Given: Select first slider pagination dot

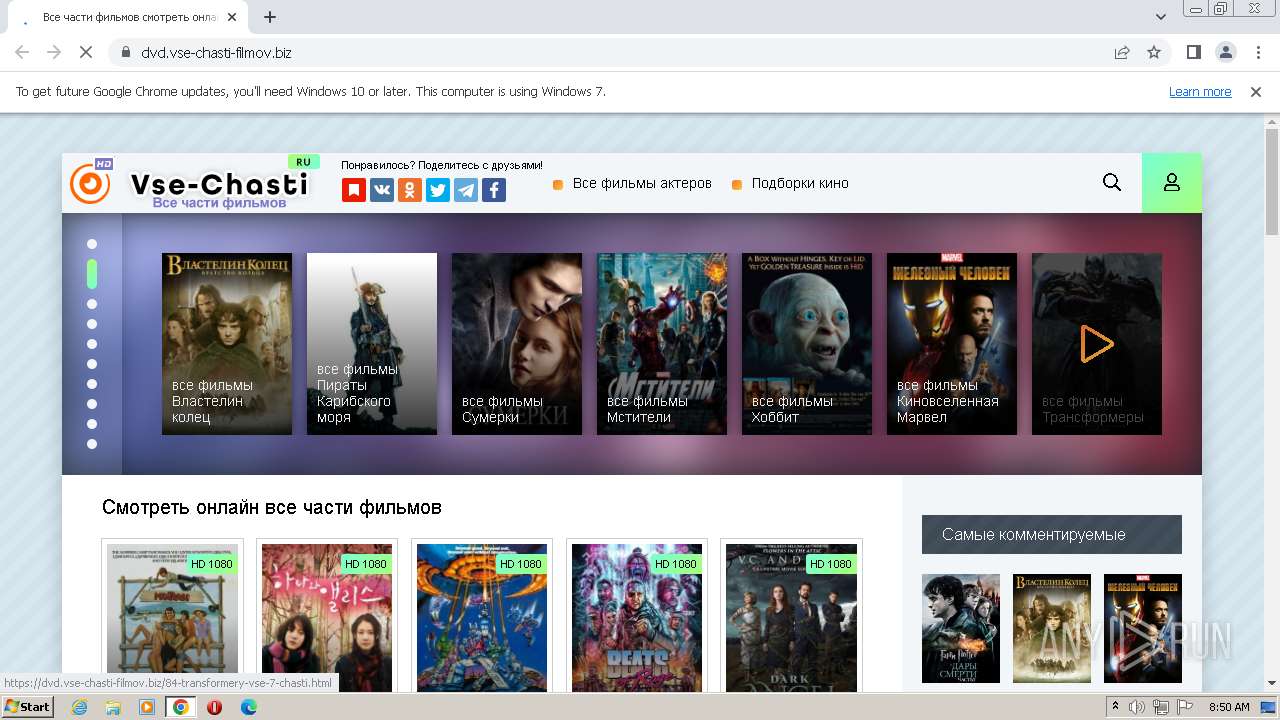Looking at the screenshot, I should coord(92,244).
